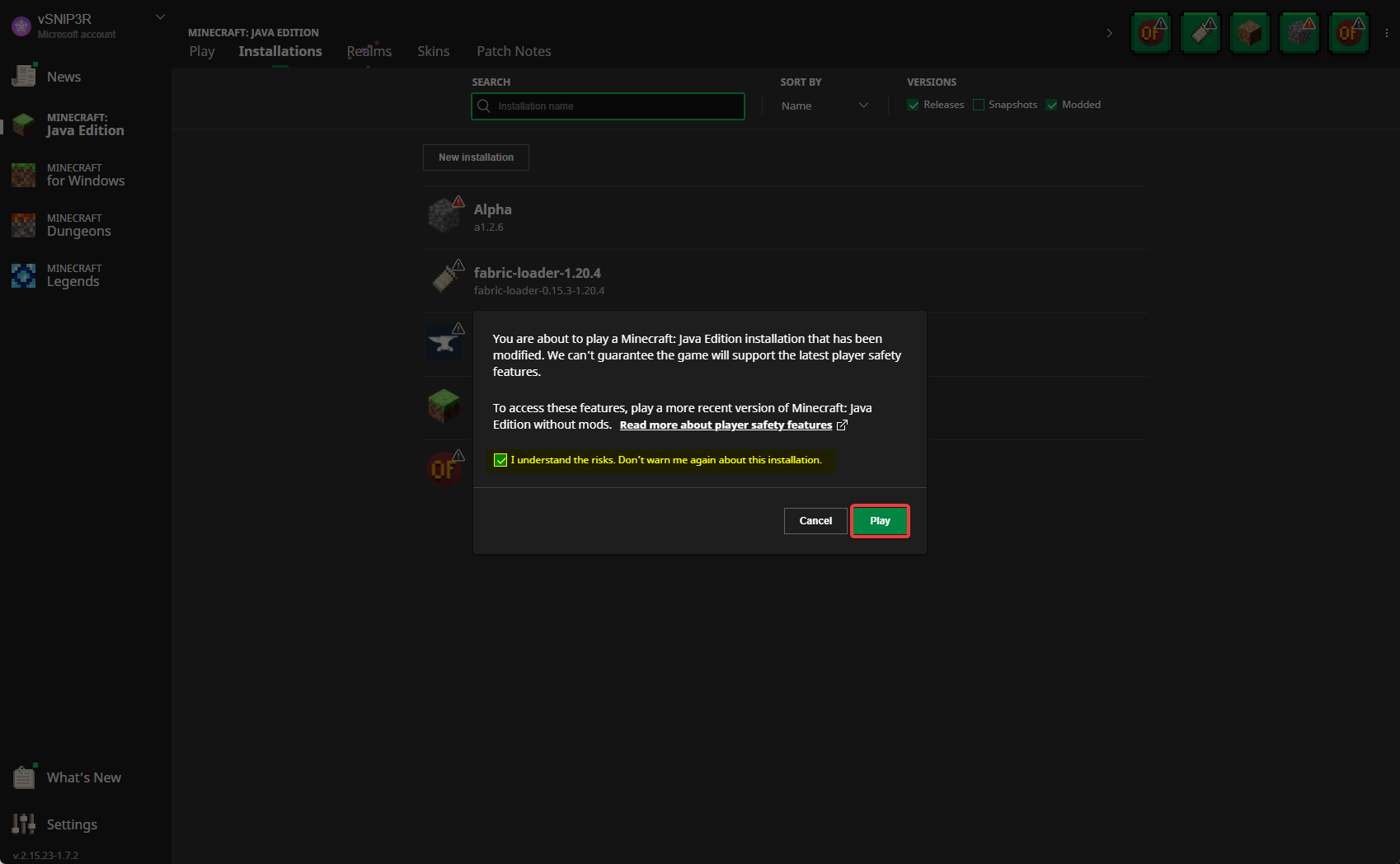1400x864 pixels.
Task: Open the Patch Notes tab
Action: (x=513, y=51)
